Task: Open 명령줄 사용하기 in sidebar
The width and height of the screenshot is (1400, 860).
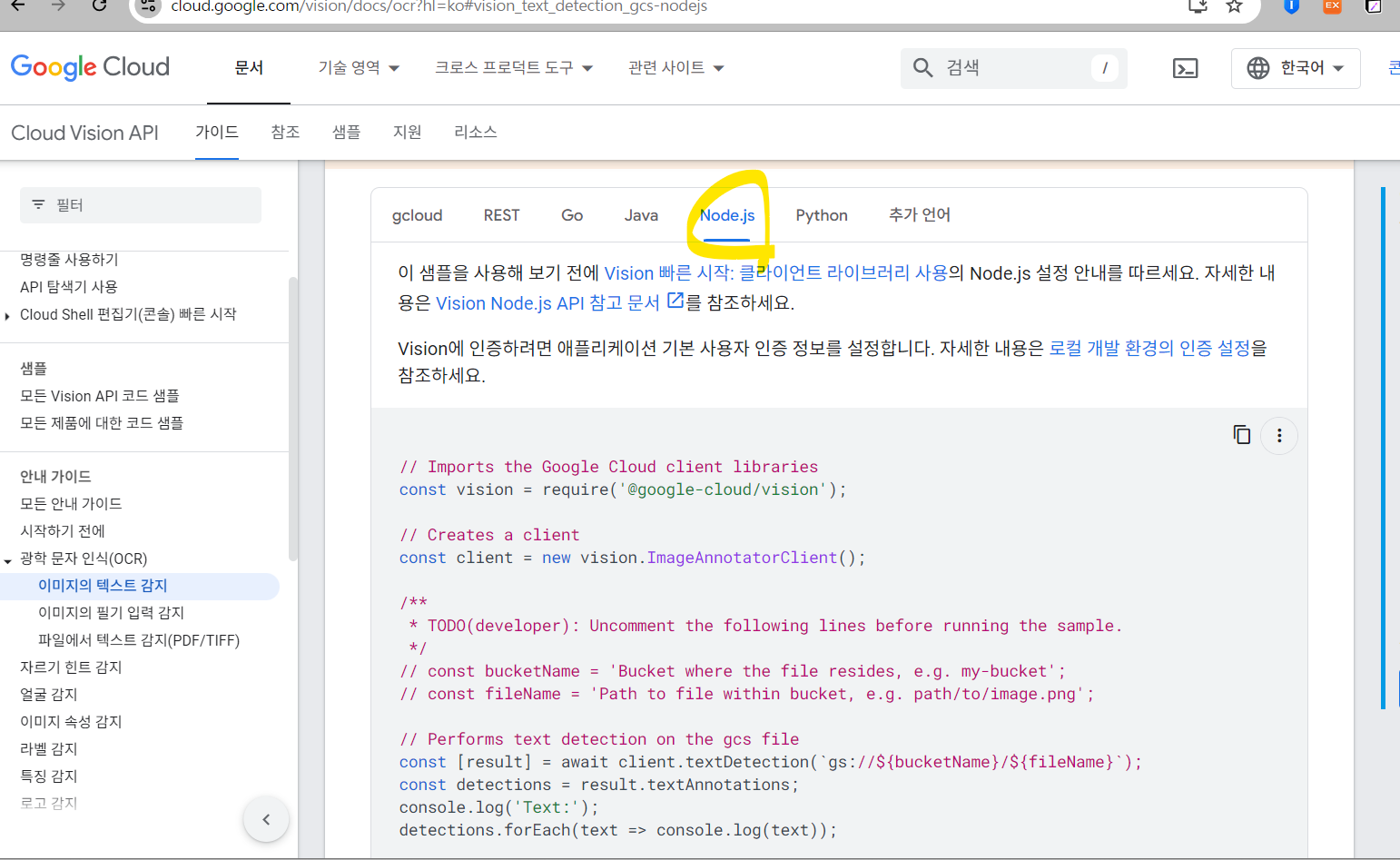Action: click(69, 260)
